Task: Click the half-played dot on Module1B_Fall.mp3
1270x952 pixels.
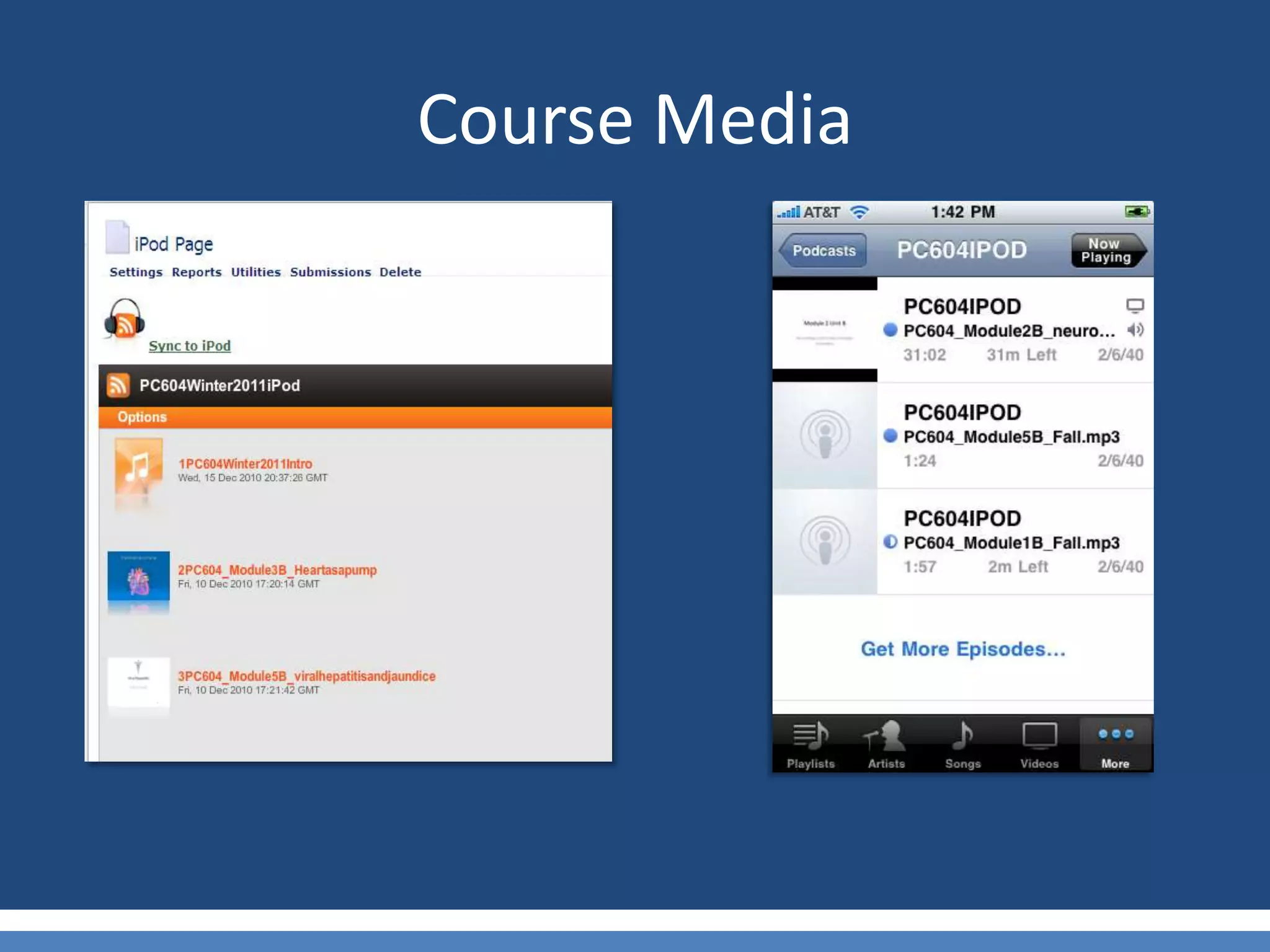Action: 890,542
